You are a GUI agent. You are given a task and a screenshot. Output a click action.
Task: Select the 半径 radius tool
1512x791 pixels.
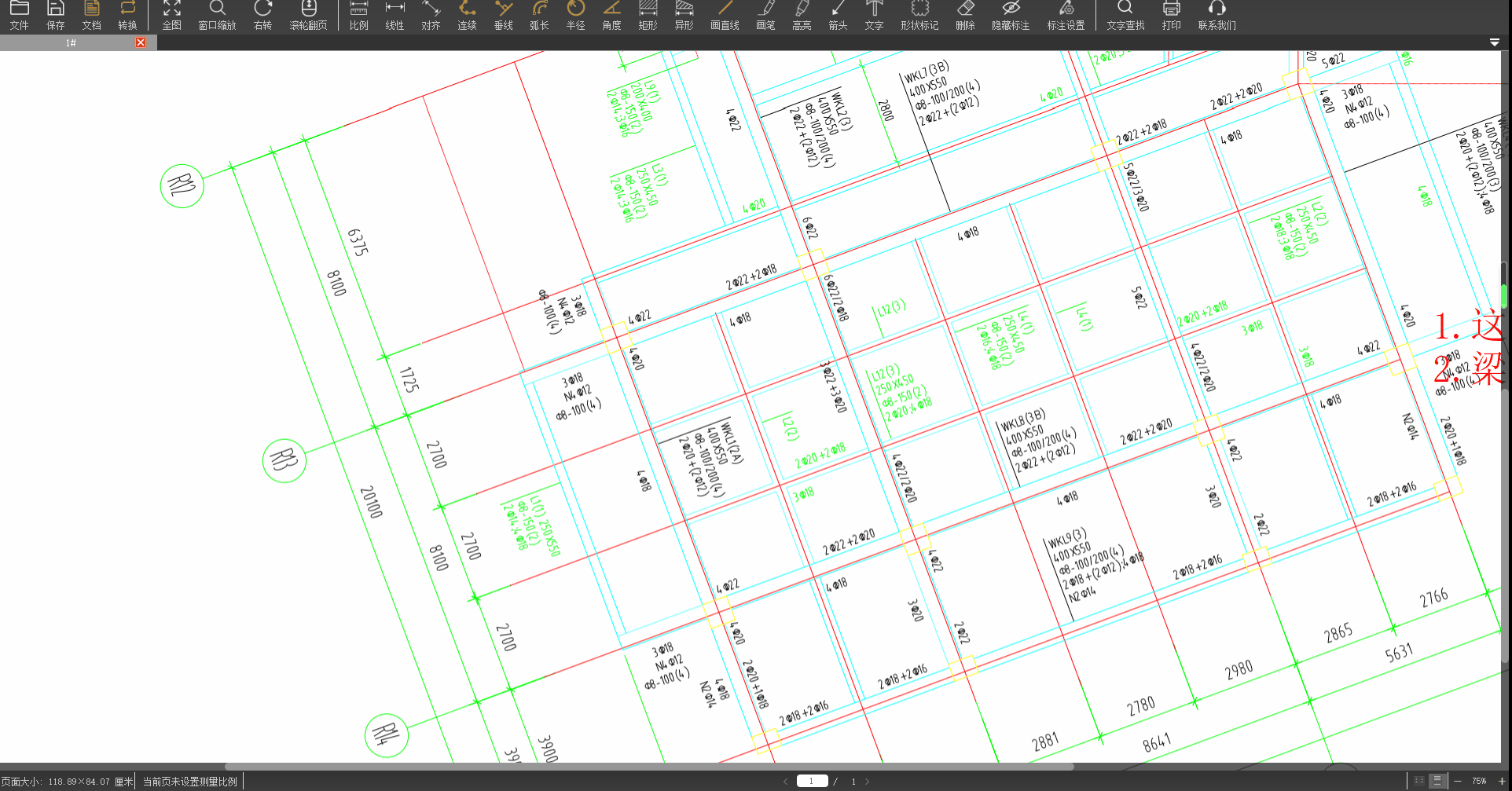pyautogui.click(x=576, y=16)
